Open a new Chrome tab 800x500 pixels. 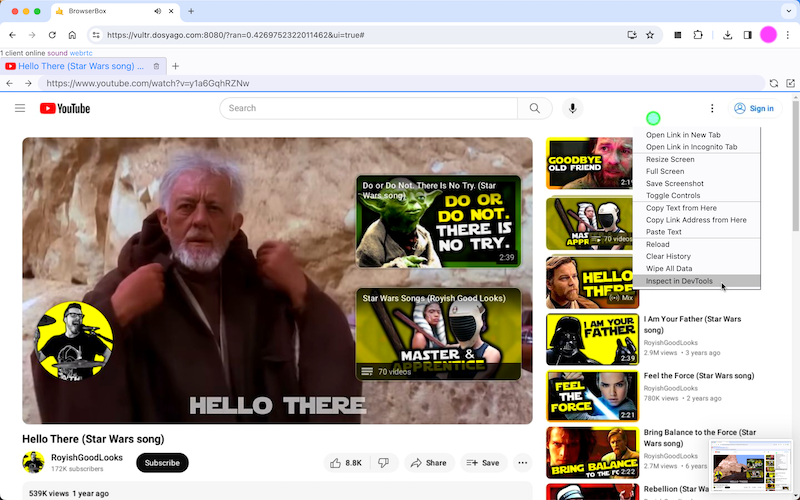(x=191, y=11)
